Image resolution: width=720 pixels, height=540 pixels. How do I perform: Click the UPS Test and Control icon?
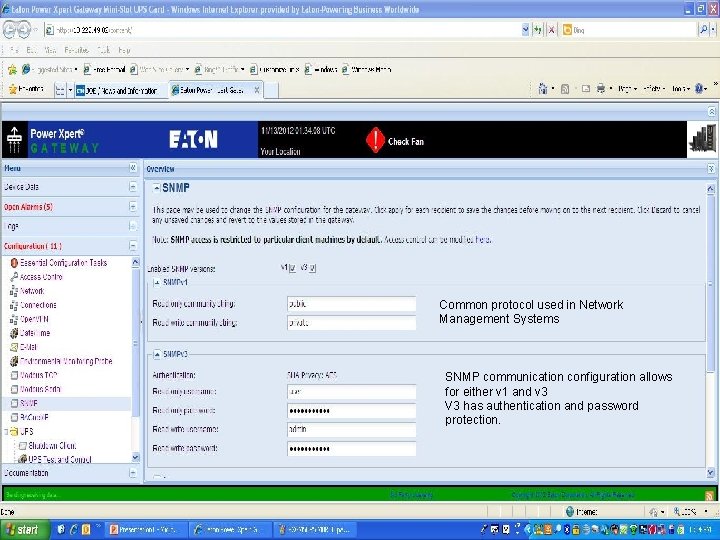(x=22, y=459)
